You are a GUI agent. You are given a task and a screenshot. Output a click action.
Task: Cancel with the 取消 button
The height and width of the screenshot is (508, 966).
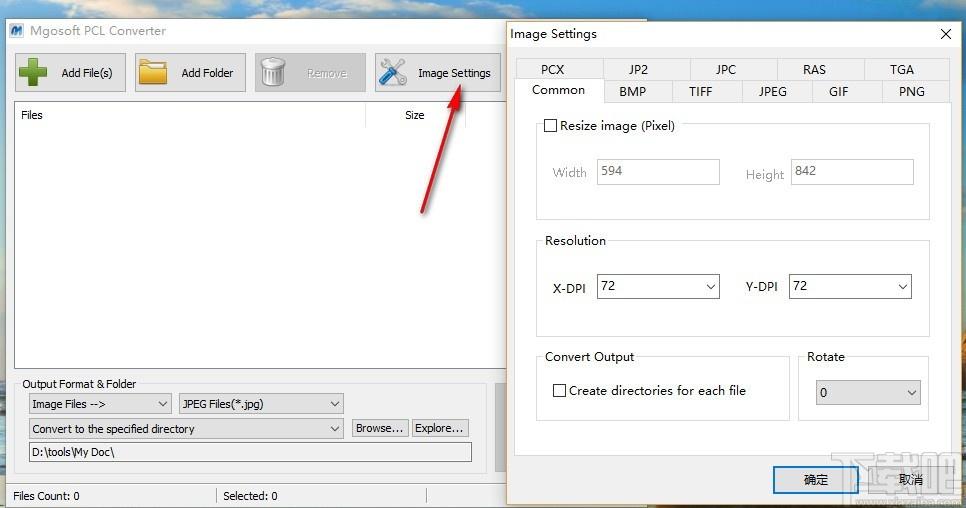(910, 479)
